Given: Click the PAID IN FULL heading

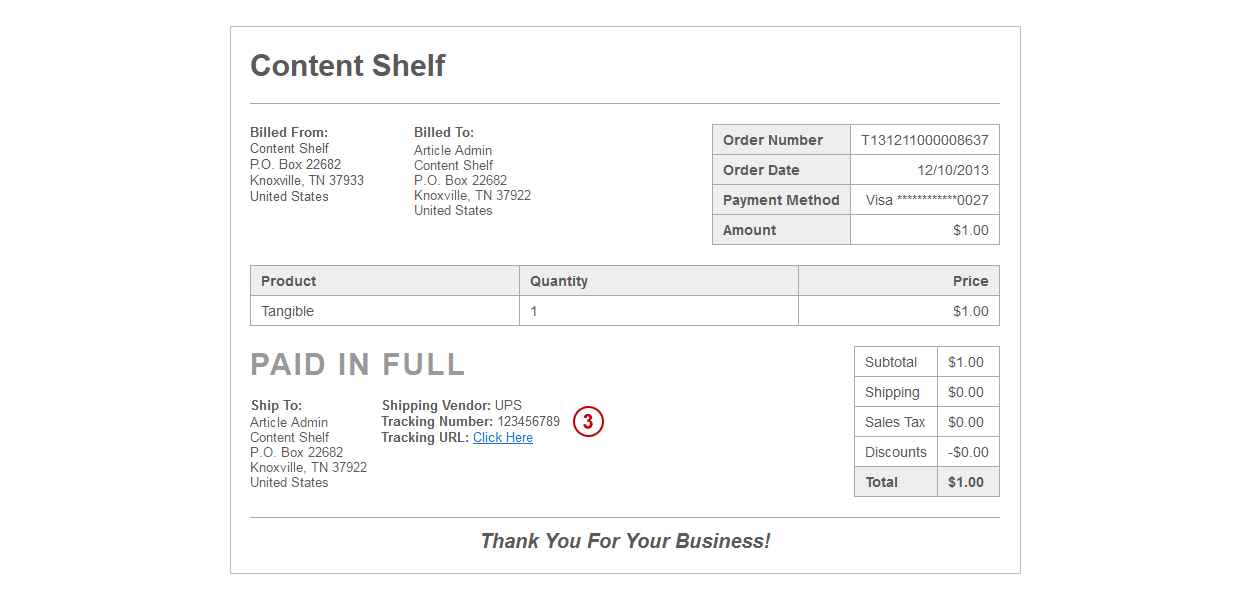Looking at the screenshot, I should [x=358, y=364].
